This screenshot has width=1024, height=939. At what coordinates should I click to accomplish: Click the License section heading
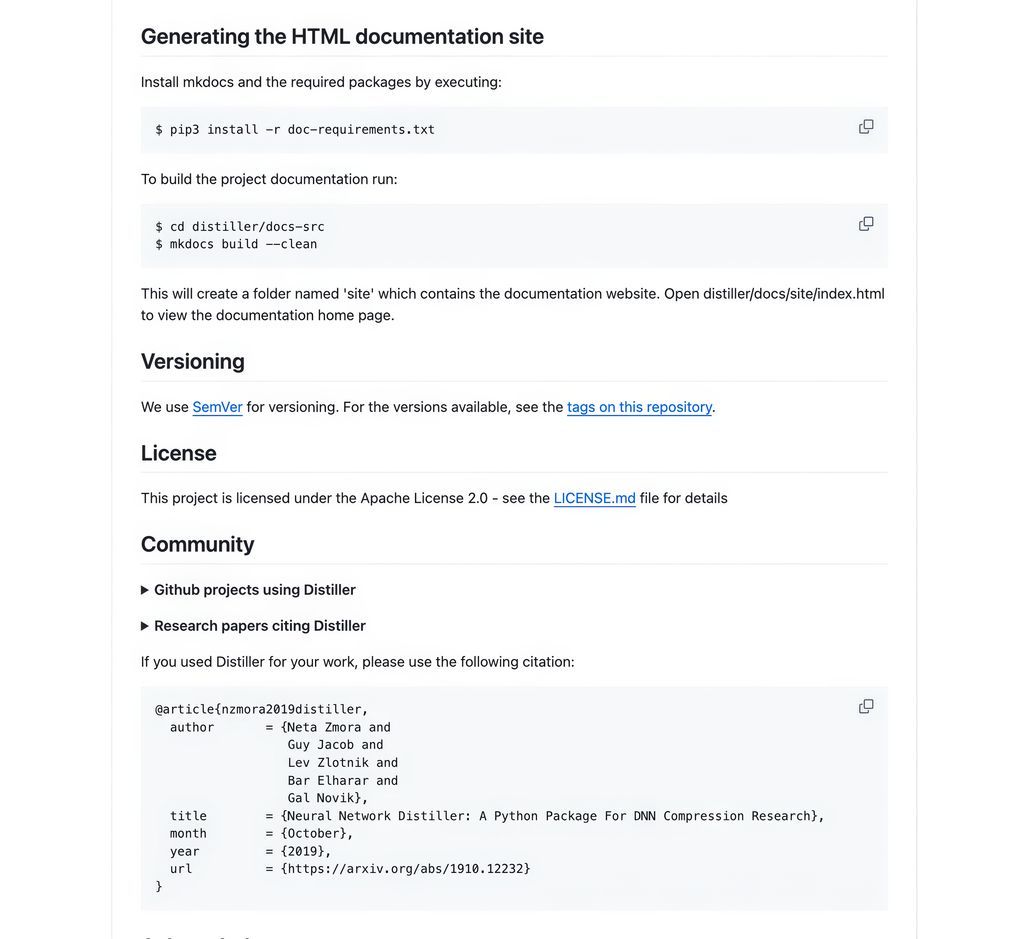point(178,453)
